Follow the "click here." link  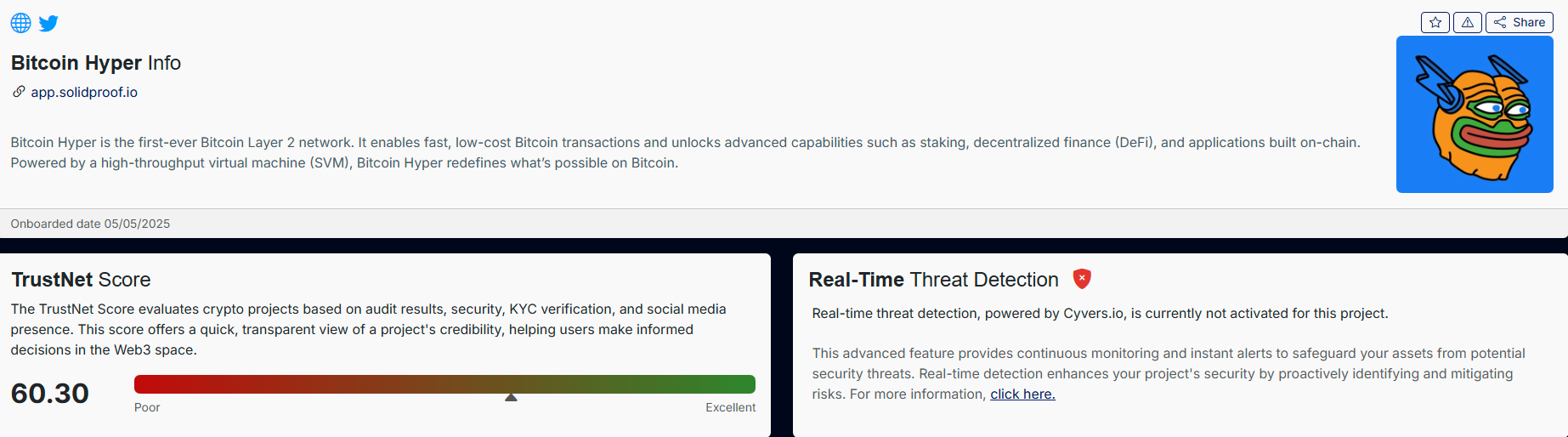coord(1022,394)
